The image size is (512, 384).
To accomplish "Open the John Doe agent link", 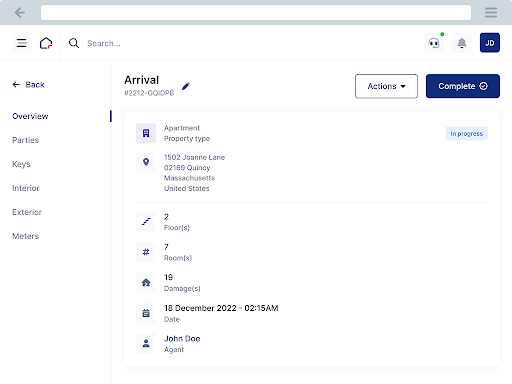I will (182, 339).
